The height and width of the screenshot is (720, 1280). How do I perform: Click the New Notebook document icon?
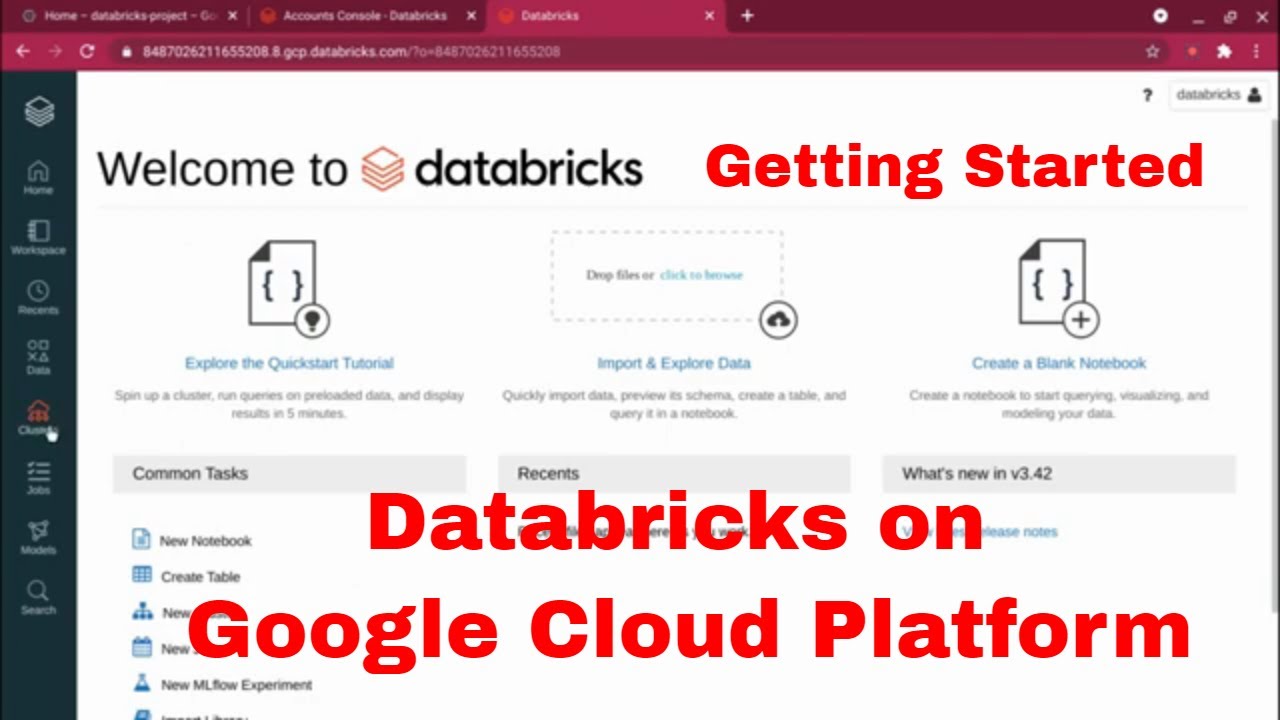[142, 539]
